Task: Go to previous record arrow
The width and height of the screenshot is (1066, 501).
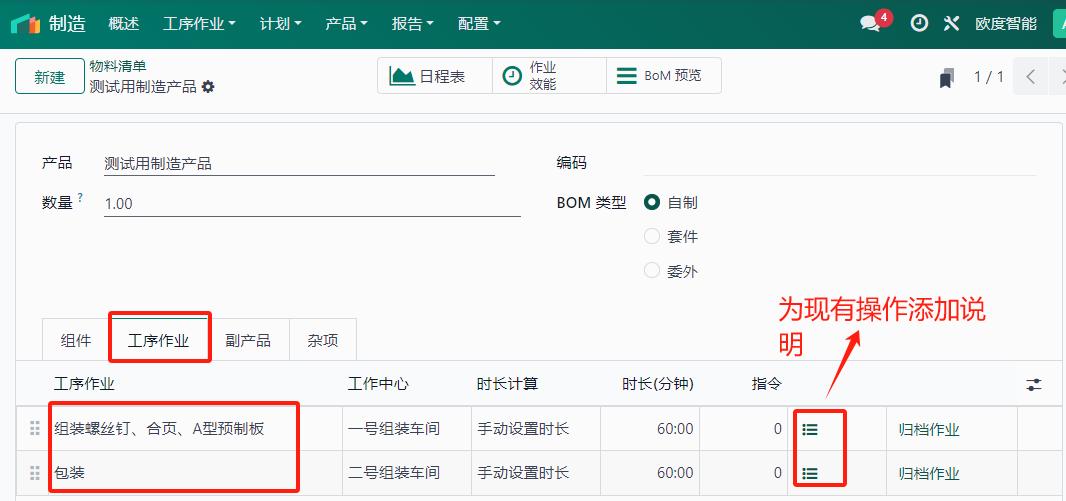Action: pyautogui.click(x=1031, y=76)
